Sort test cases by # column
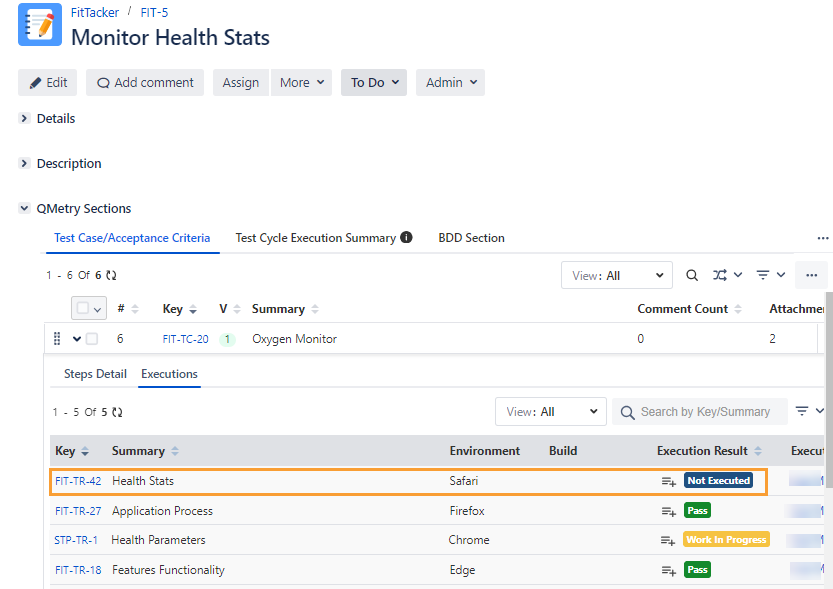 click(x=135, y=309)
